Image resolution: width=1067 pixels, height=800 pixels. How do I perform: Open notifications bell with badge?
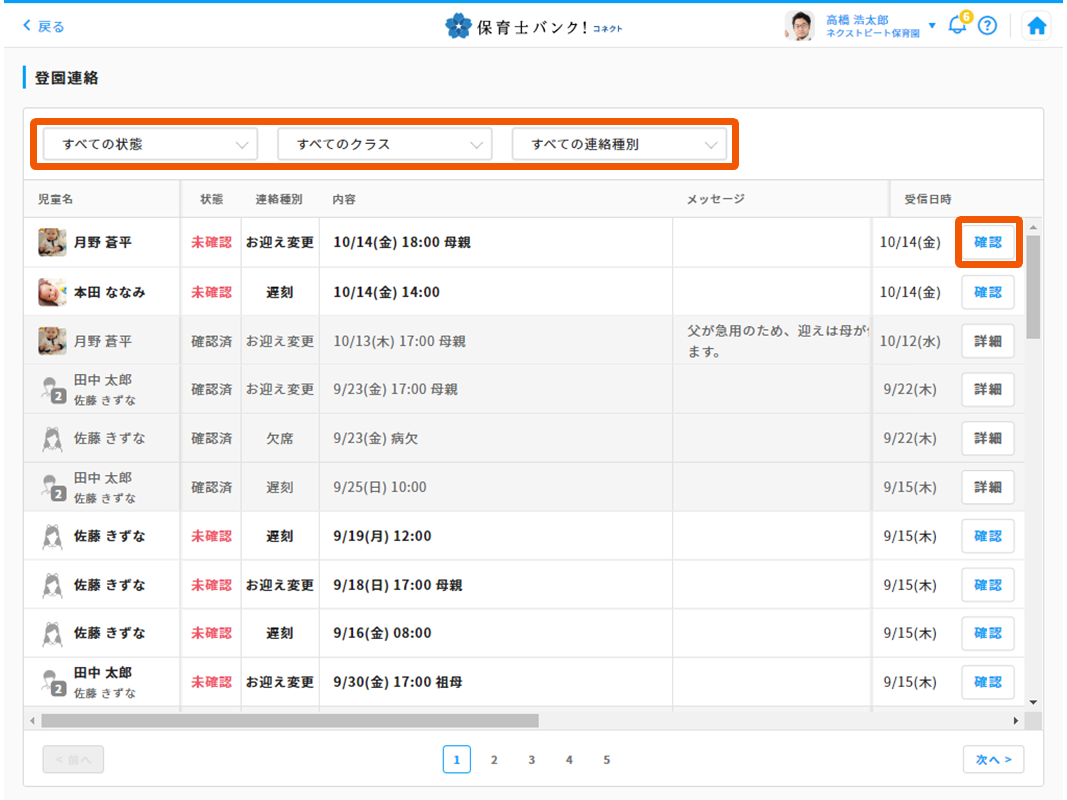pyautogui.click(x=957, y=26)
